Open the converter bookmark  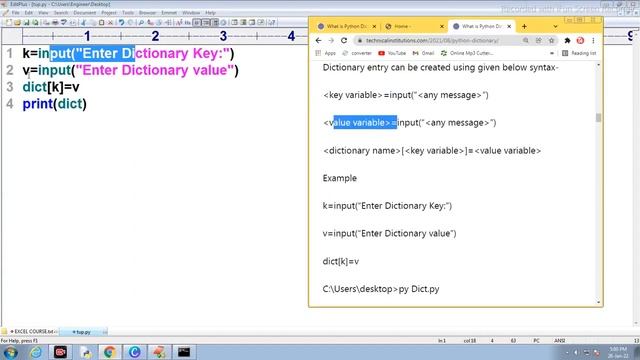coord(357,53)
